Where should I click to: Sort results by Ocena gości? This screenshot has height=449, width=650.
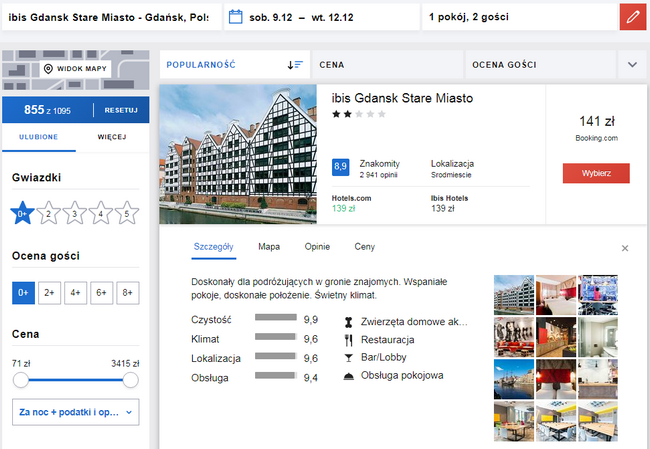click(x=541, y=65)
